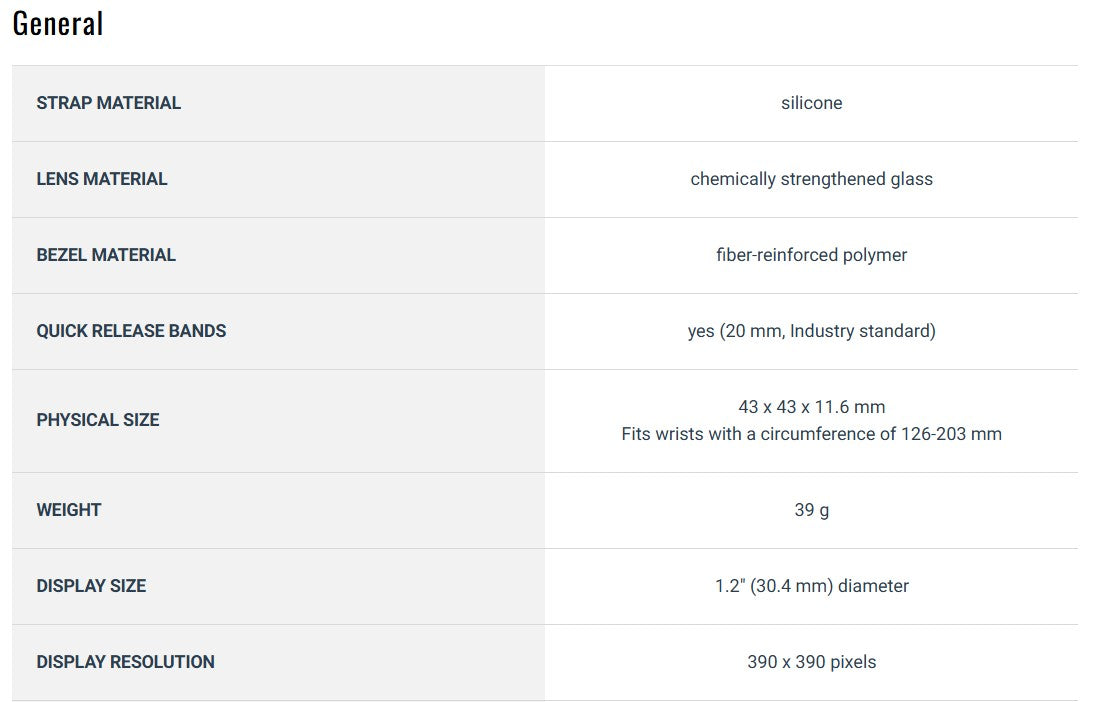Select the DISPLAY SIZE row label
Screen dimensions: 1093x702
click(x=91, y=586)
